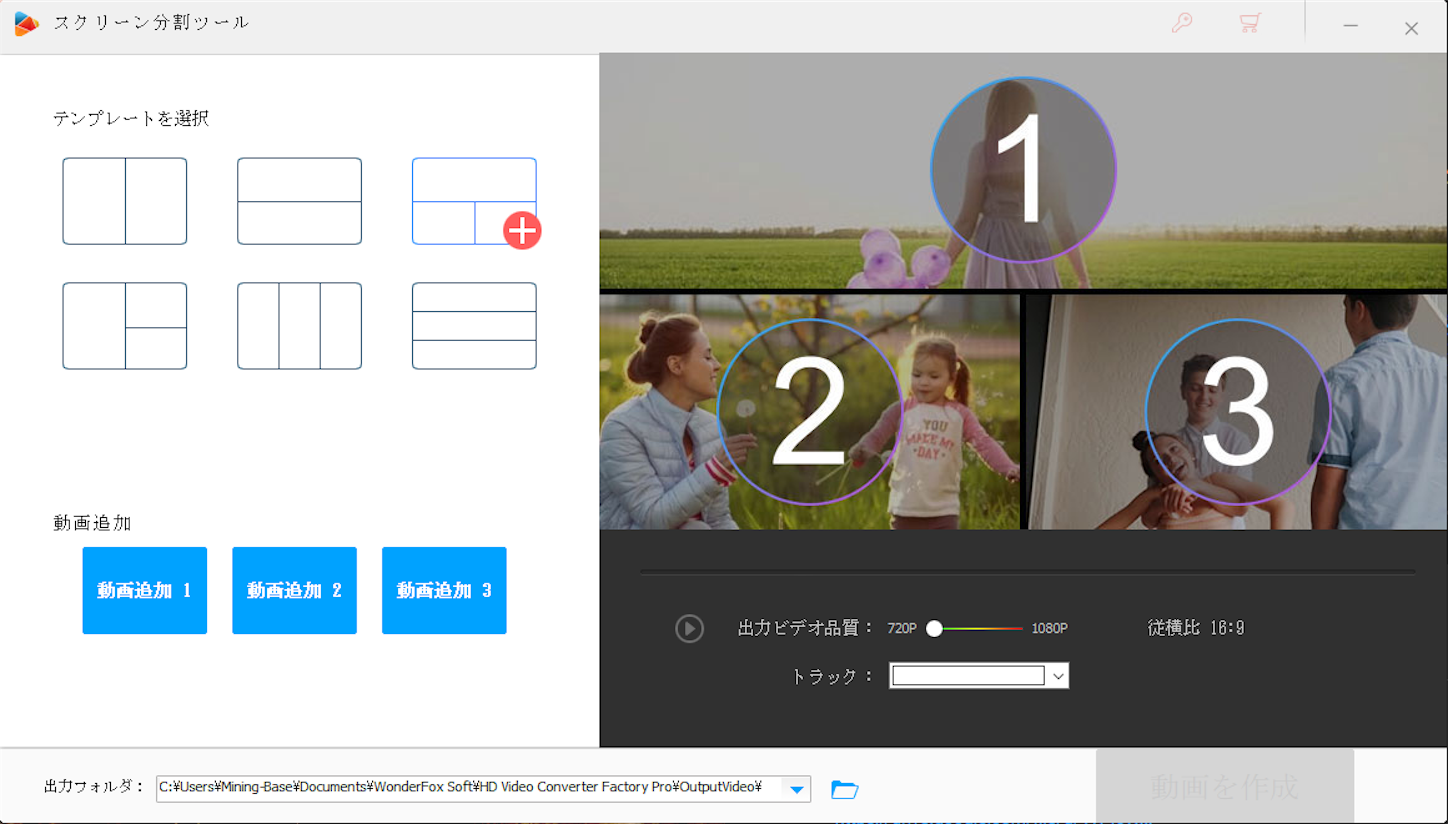Select the three vertical columns template
The height and width of the screenshot is (824, 1448).
[299, 326]
